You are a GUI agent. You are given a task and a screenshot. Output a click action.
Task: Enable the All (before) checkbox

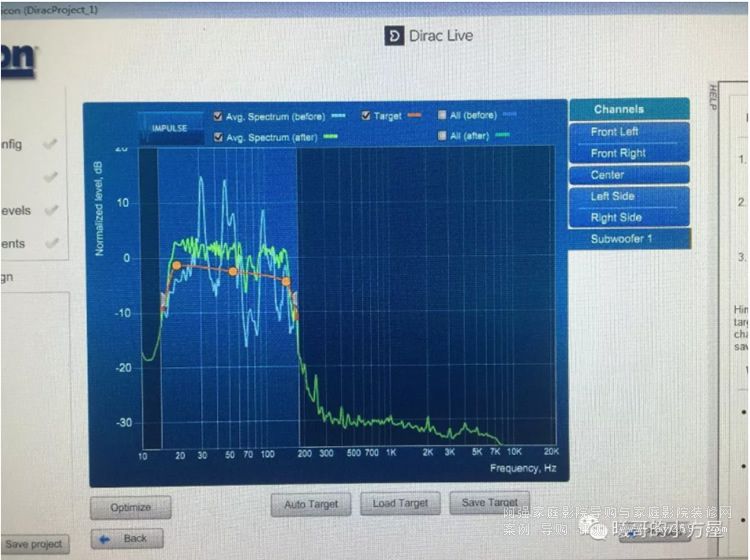click(x=441, y=116)
